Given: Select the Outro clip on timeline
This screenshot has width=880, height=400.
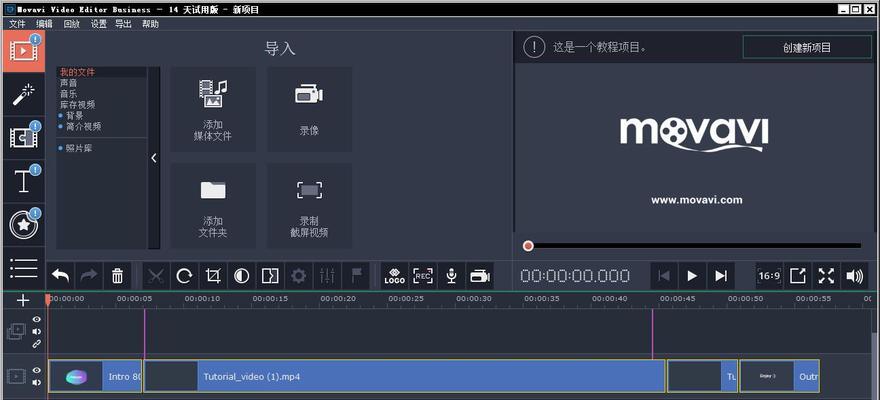Looking at the screenshot, I should coord(780,376).
